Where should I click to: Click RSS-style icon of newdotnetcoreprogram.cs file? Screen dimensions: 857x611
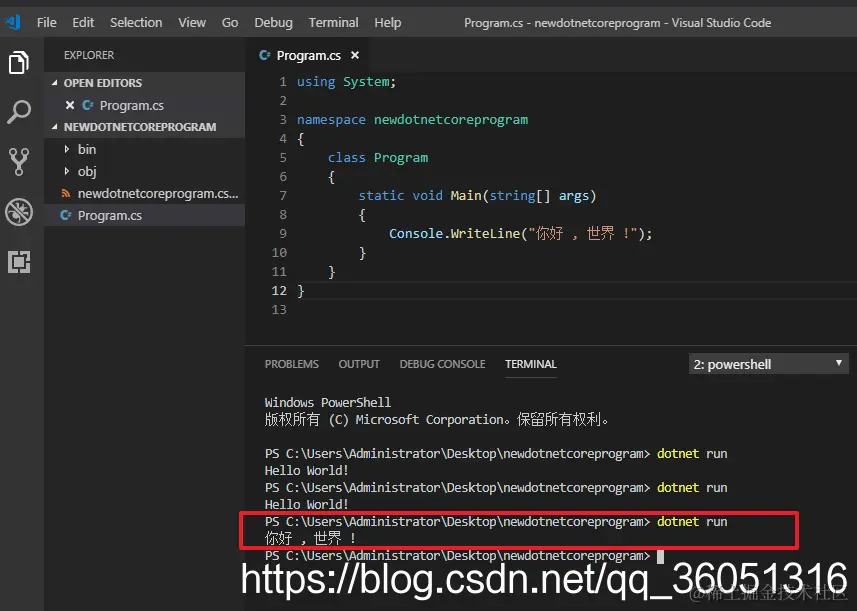pyautogui.click(x=66, y=193)
